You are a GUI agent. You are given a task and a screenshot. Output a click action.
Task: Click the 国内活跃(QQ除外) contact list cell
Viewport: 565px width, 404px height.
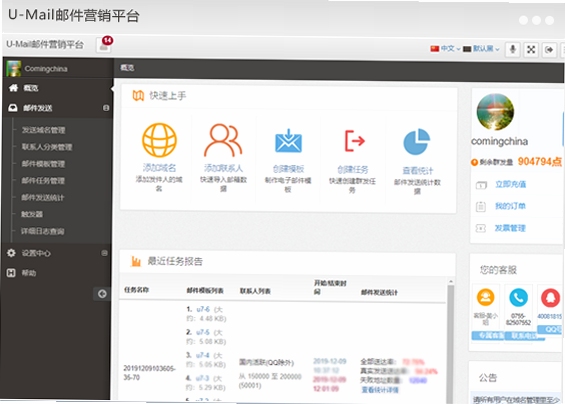tap(266, 363)
